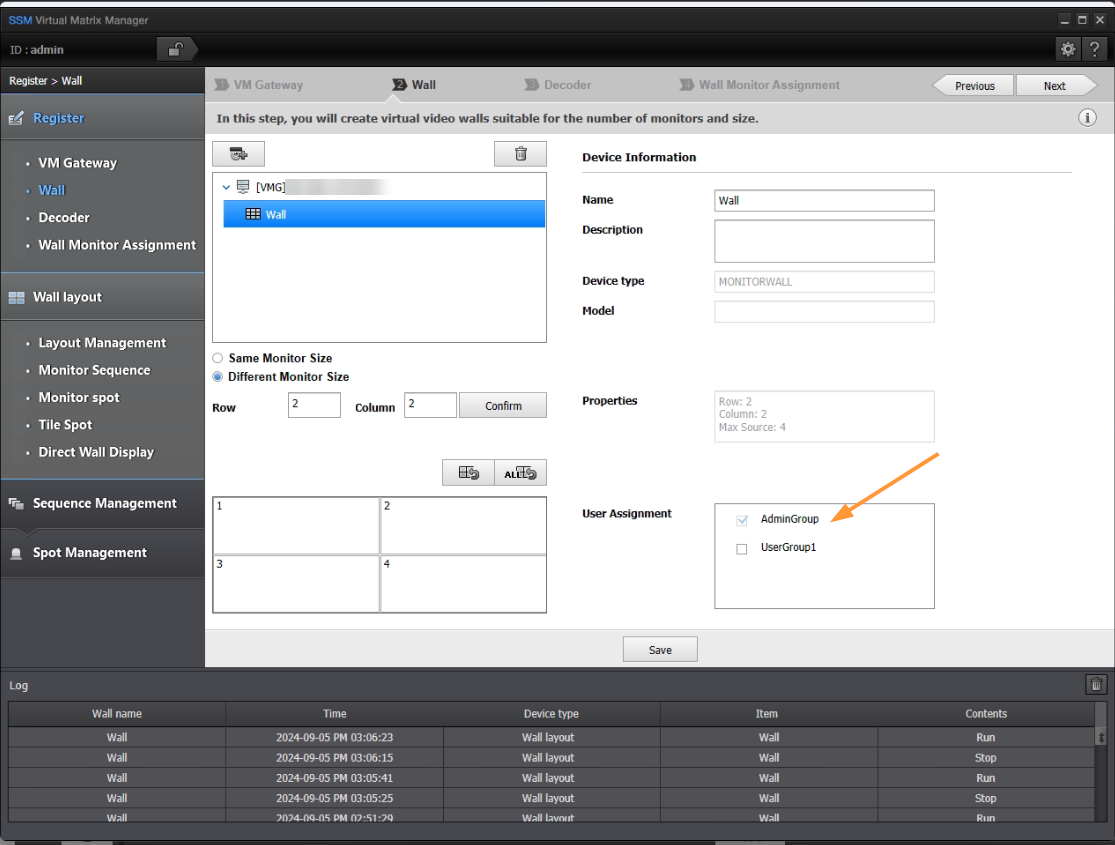
Task: Select monitor cell 4 in grid
Action: (464, 584)
